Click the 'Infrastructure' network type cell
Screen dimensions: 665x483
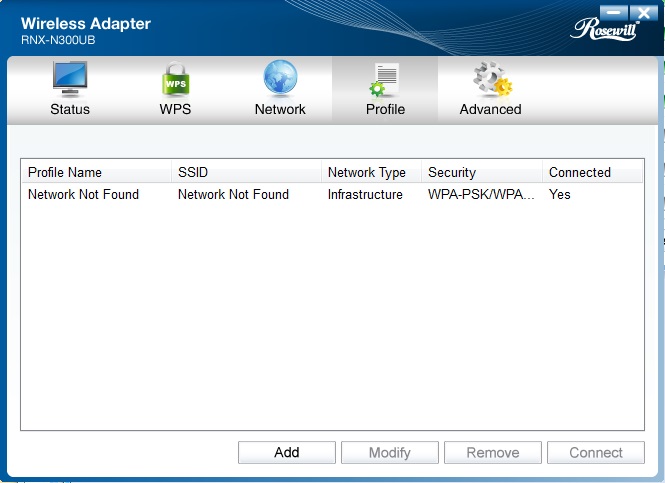365,194
